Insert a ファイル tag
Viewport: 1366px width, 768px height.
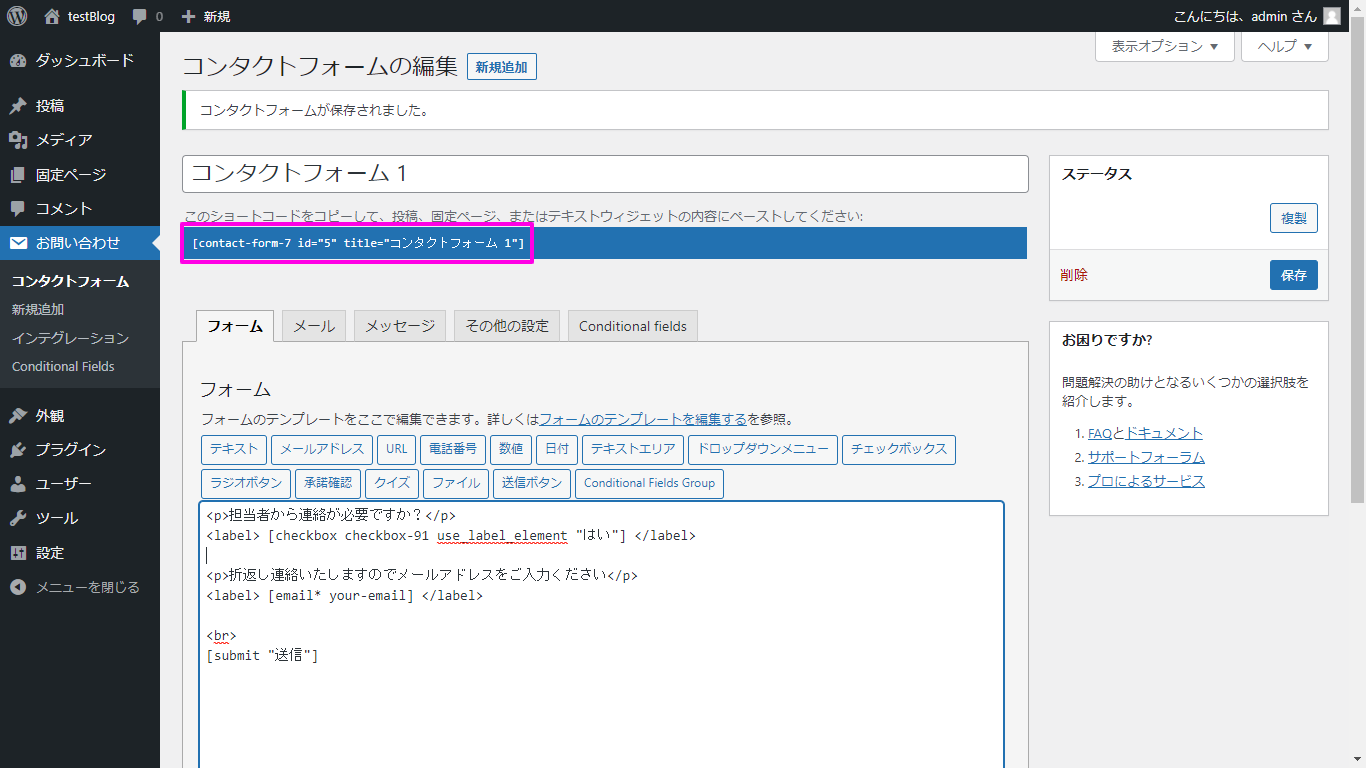click(x=456, y=484)
